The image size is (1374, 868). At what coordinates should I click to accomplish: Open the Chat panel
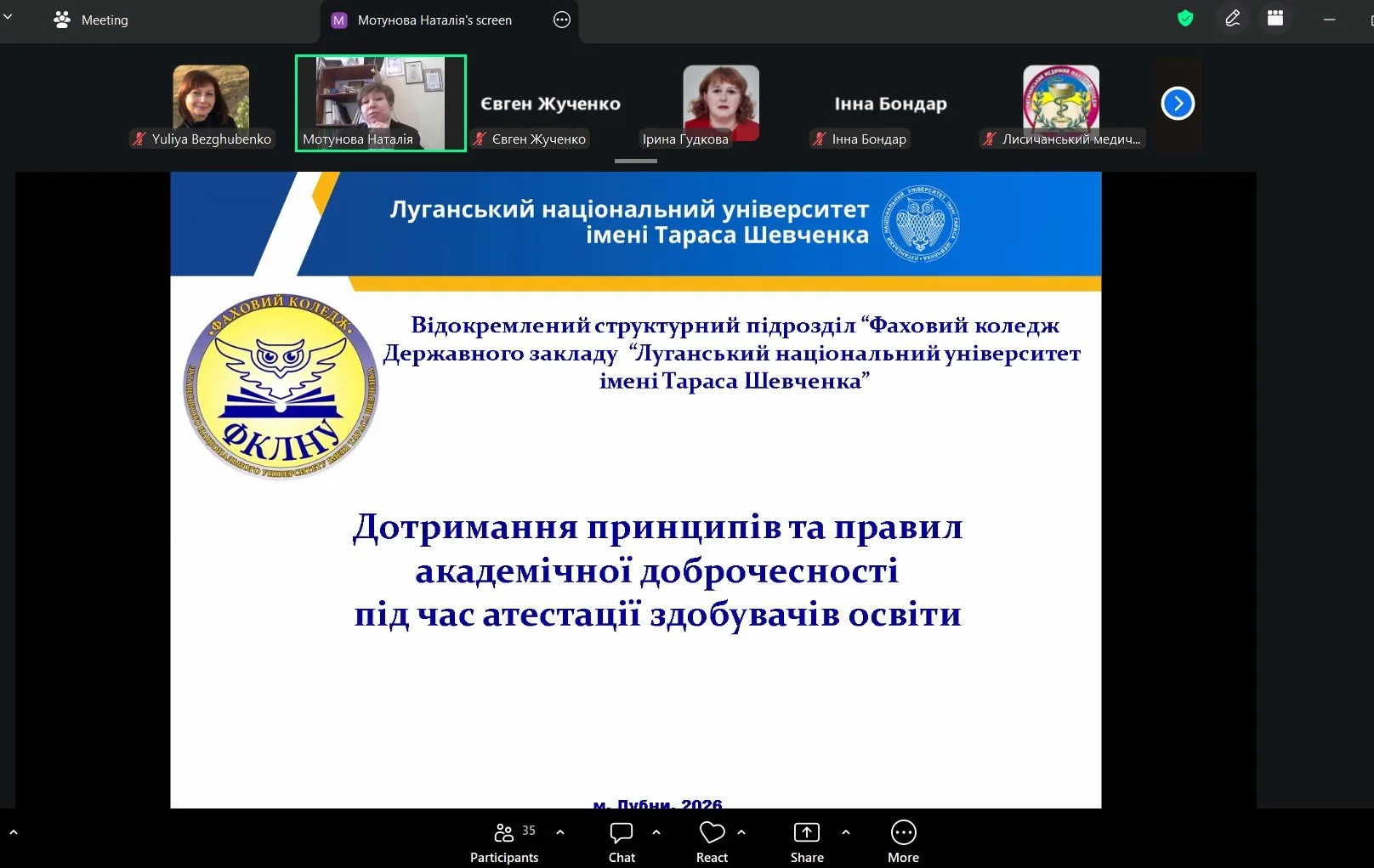(622, 842)
